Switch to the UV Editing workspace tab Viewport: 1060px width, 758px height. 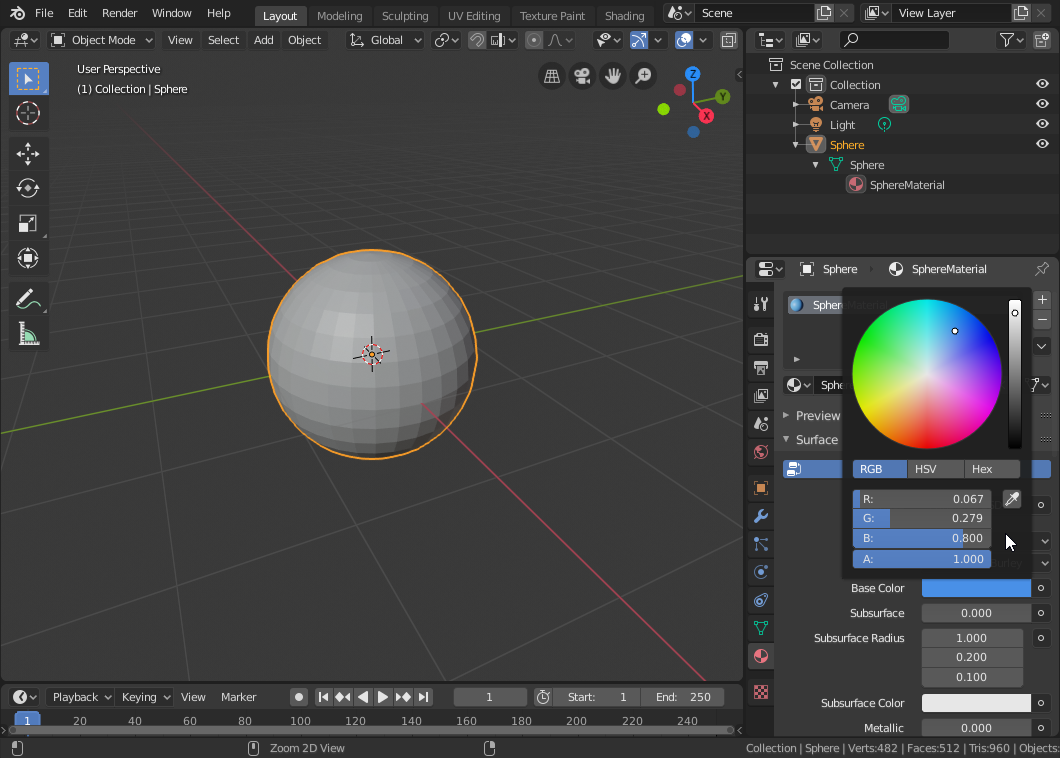tap(474, 16)
